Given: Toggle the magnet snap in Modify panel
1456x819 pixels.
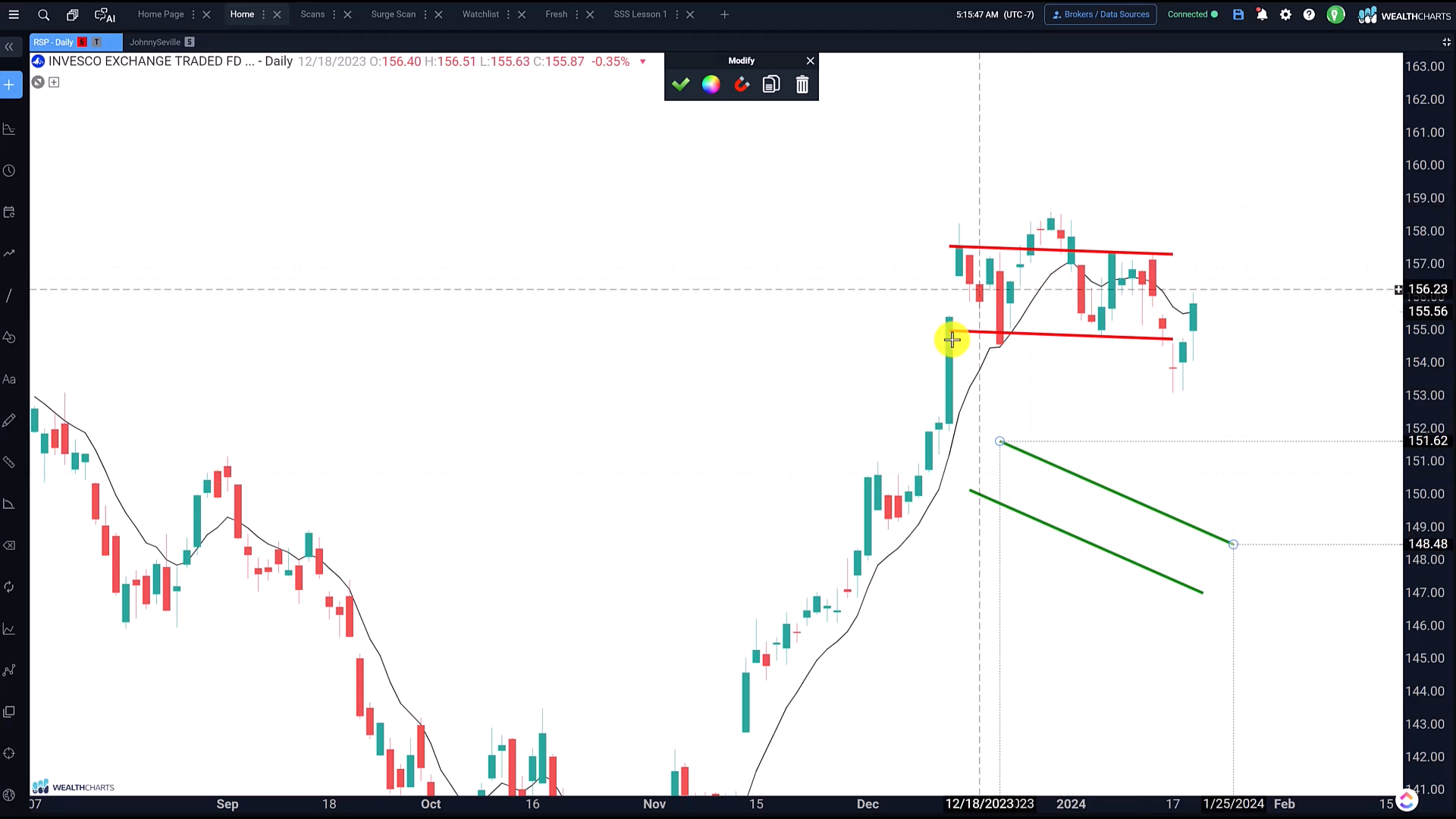Looking at the screenshot, I should click(742, 84).
